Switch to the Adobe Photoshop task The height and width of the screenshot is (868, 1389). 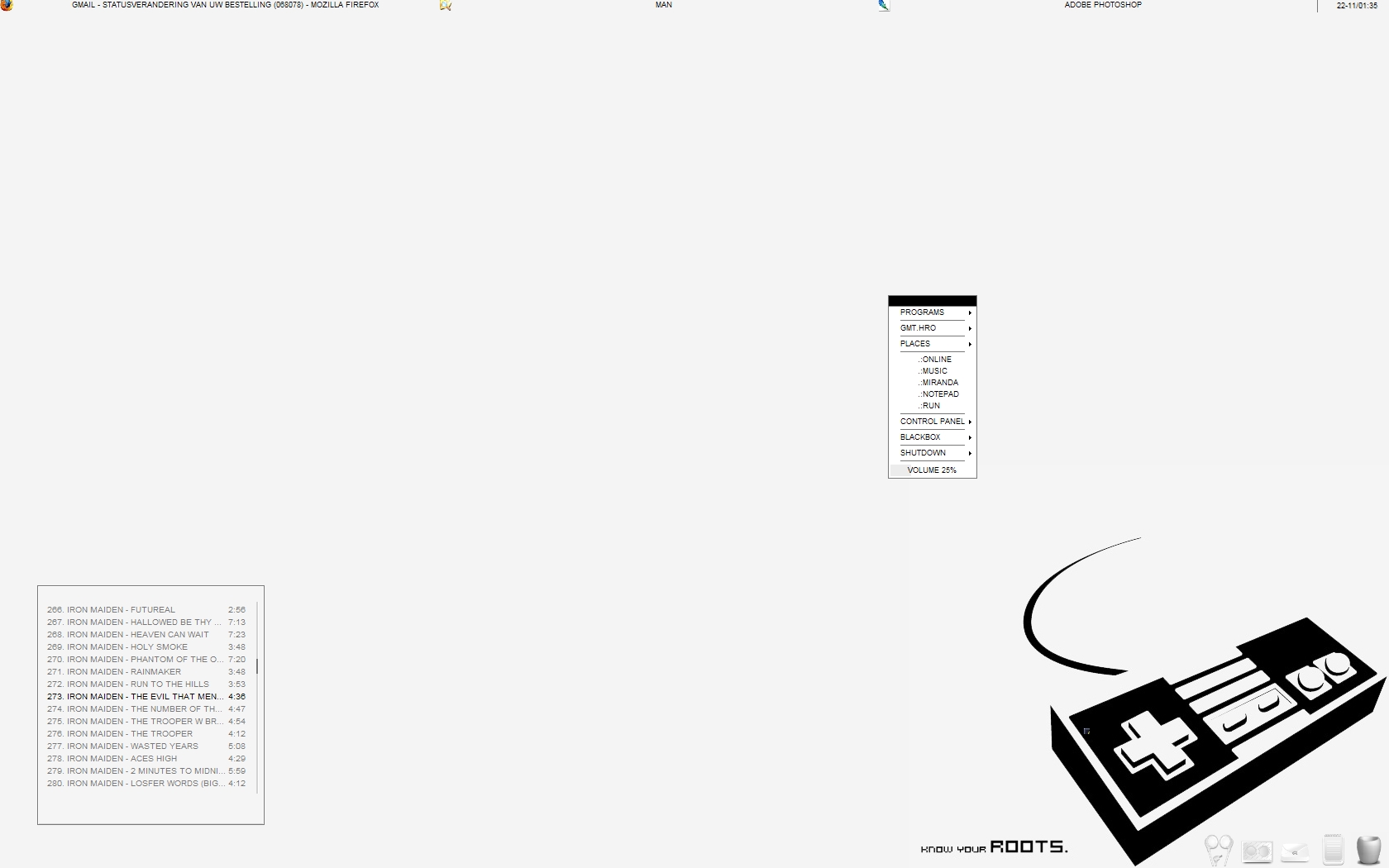click(1103, 5)
